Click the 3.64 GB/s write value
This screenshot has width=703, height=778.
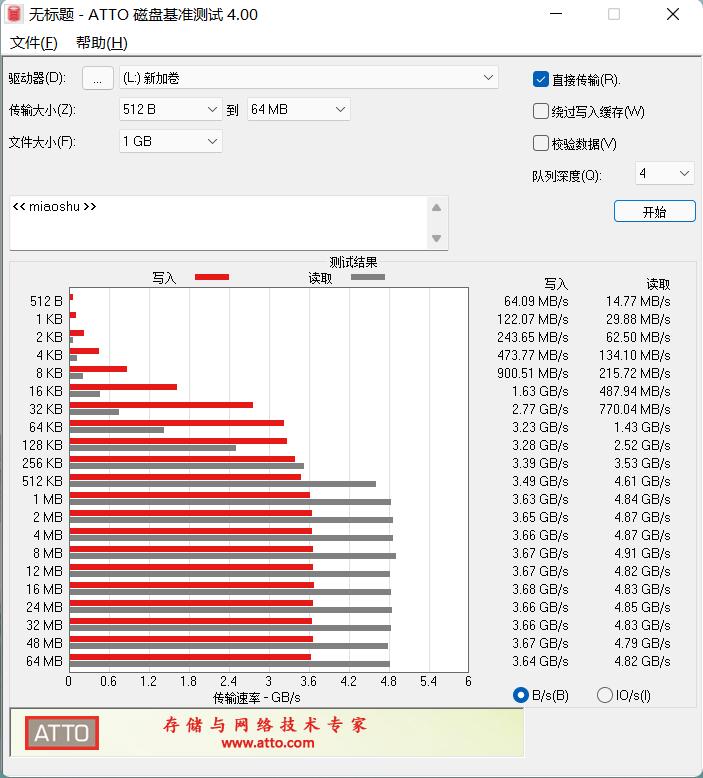pyautogui.click(x=540, y=661)
